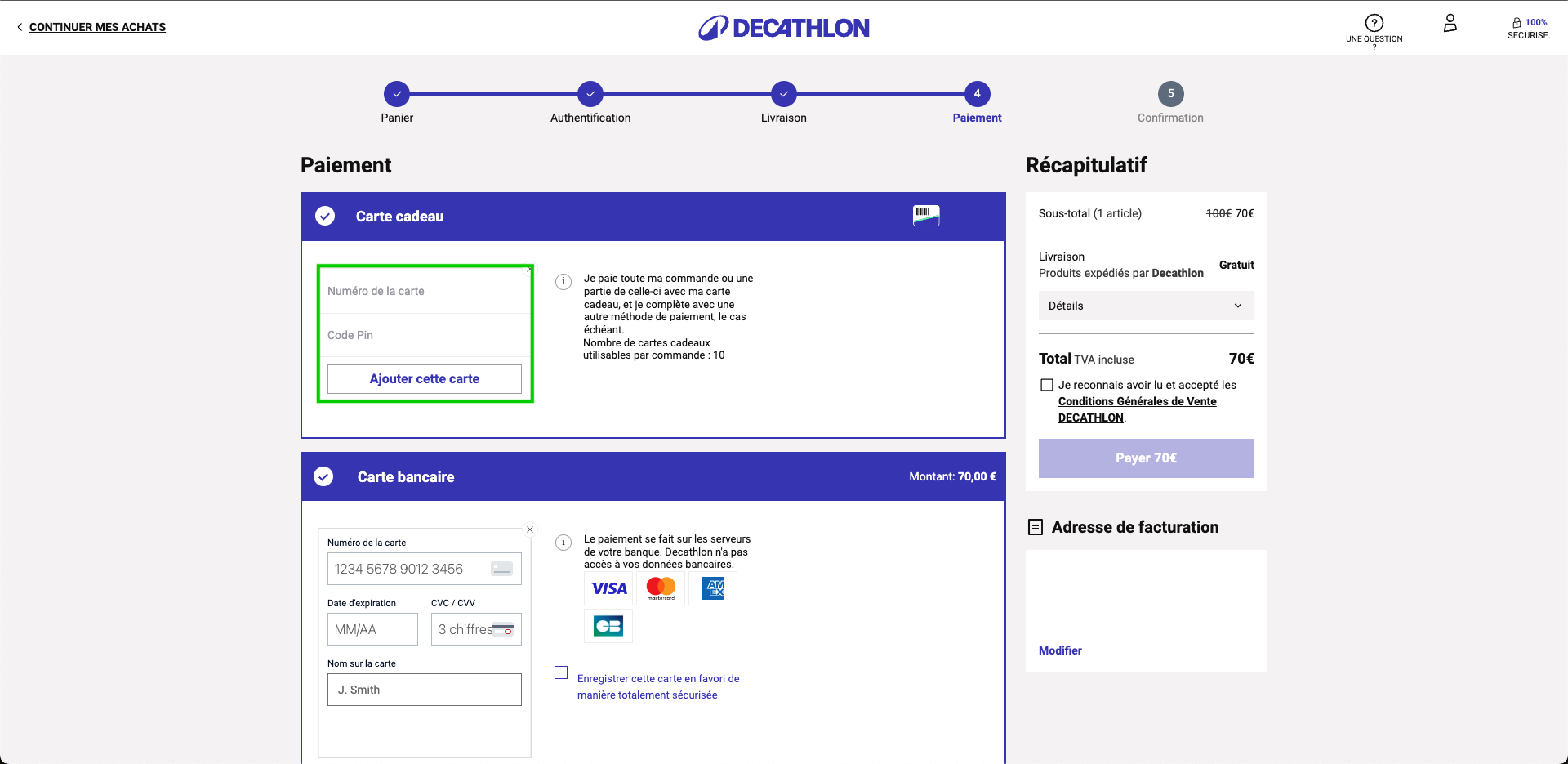1568x764 pixels.
Task: Click the Decathlon logo in the header
Action: click(x=783, y=28)
